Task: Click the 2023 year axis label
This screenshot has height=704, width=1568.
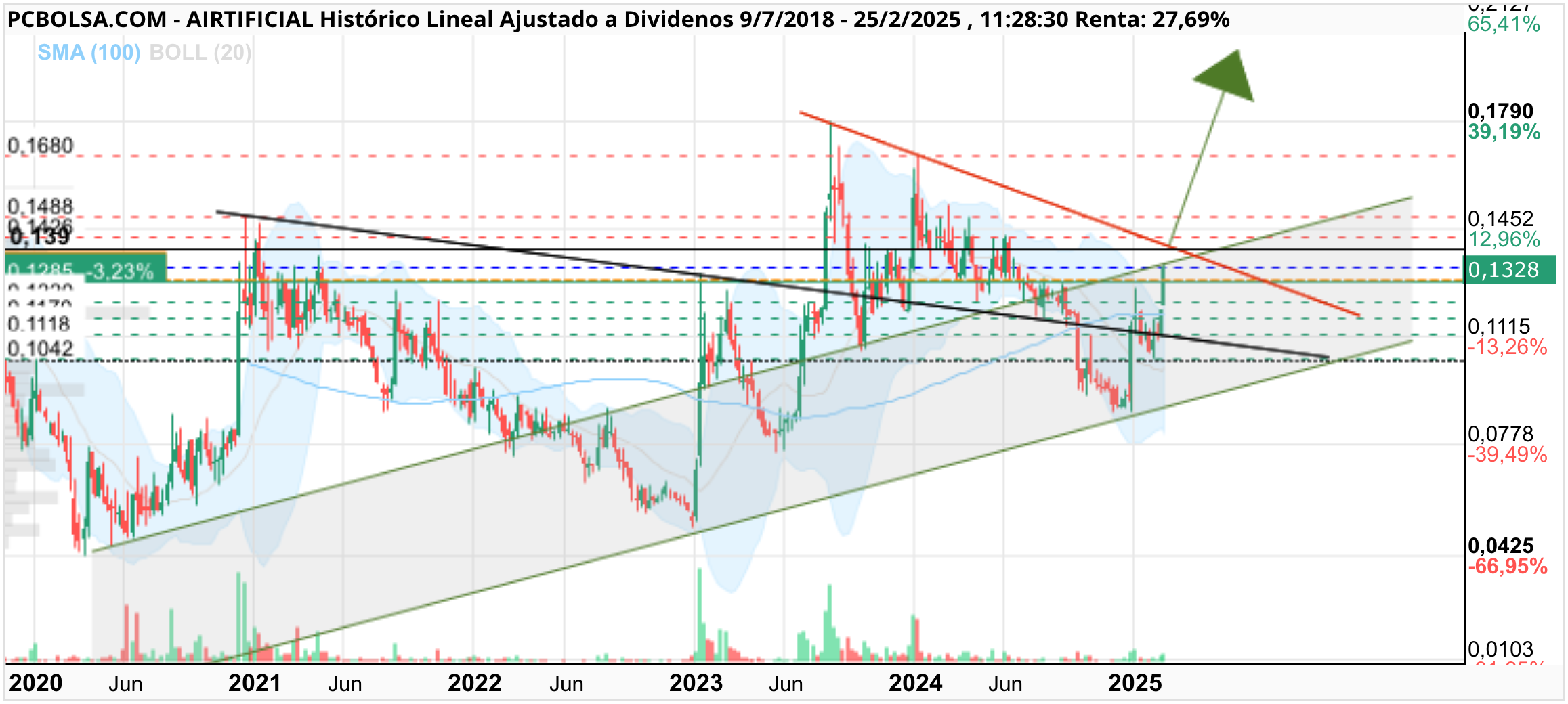Action: pyautogui.click(x=696, y=683)
